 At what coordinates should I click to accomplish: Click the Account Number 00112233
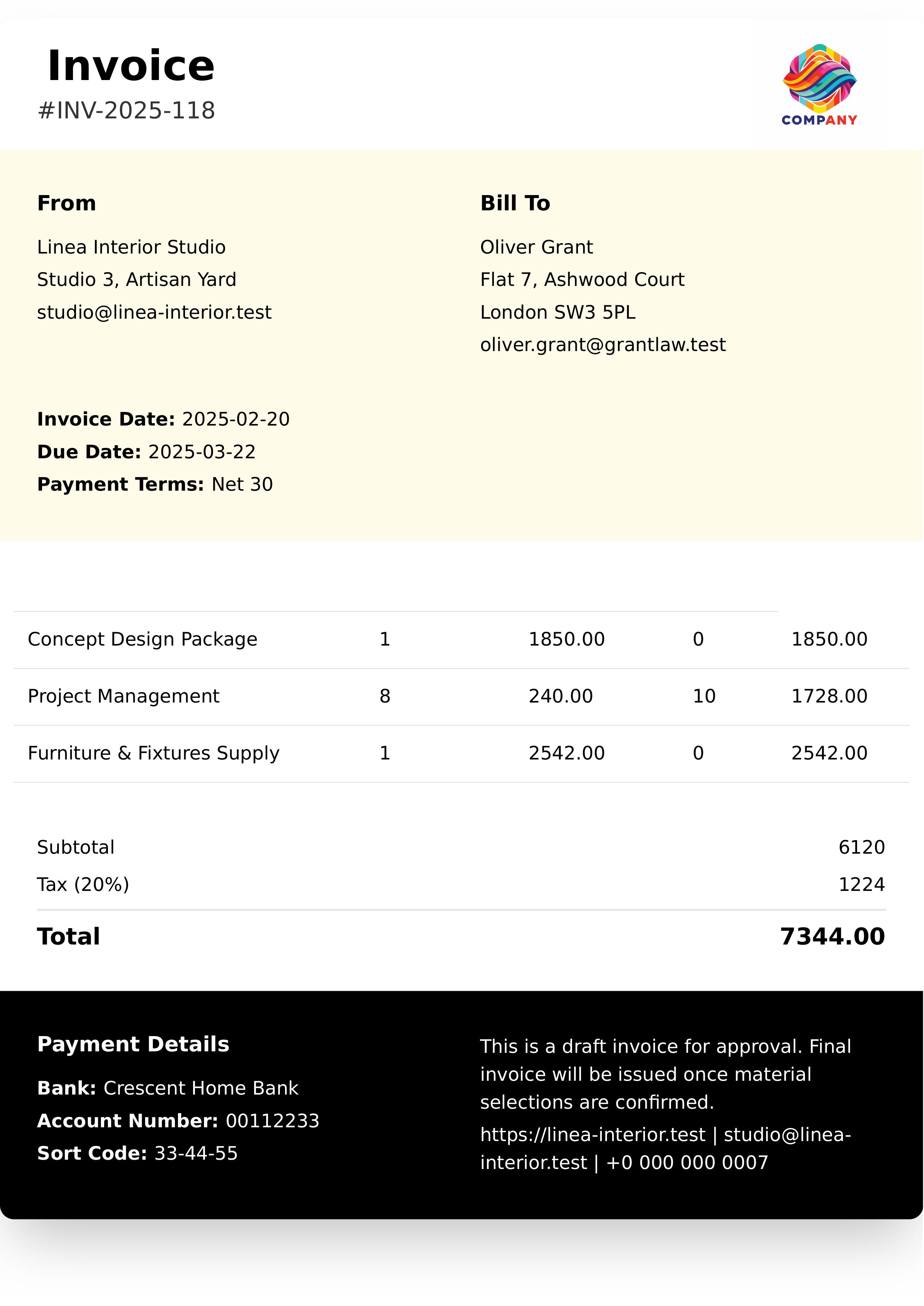(x=272, y=1121)
